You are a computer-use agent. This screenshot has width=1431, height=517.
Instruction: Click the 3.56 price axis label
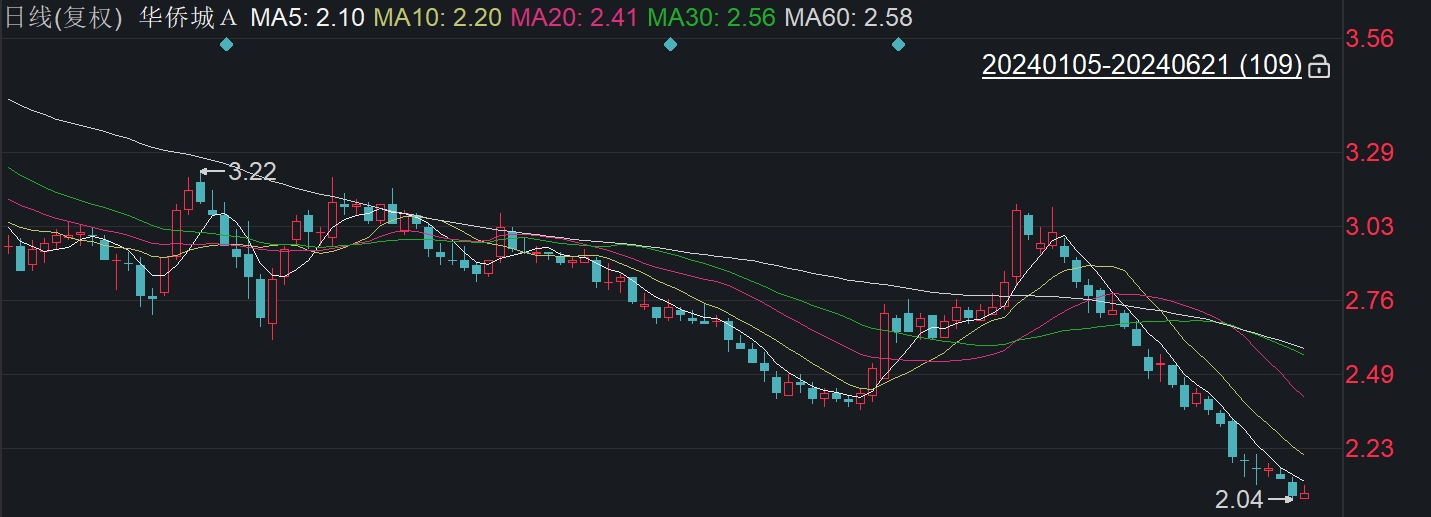coord(1370,39)
